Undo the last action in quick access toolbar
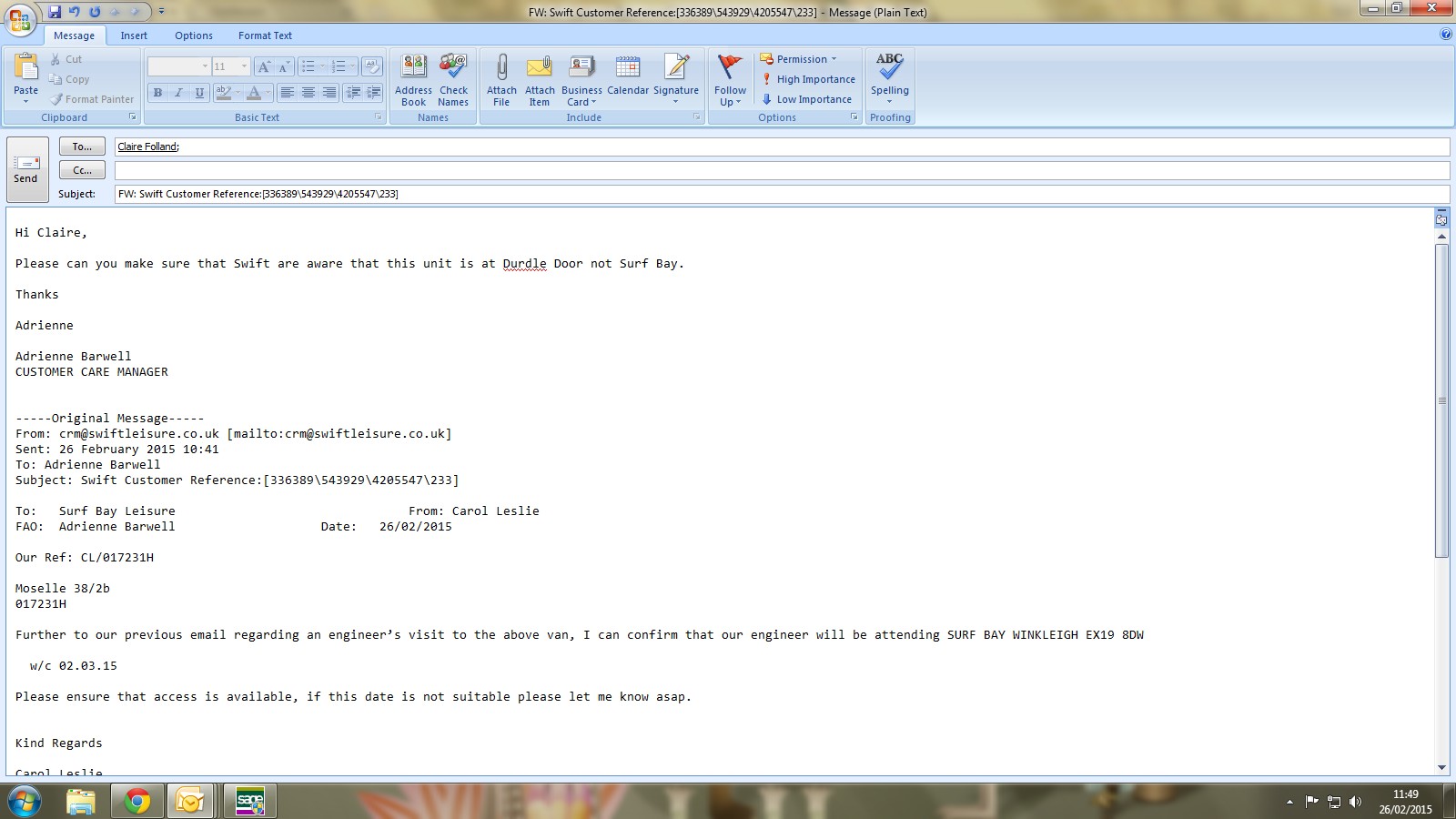Screen dimensions: 1456x819 click(75, 12)
